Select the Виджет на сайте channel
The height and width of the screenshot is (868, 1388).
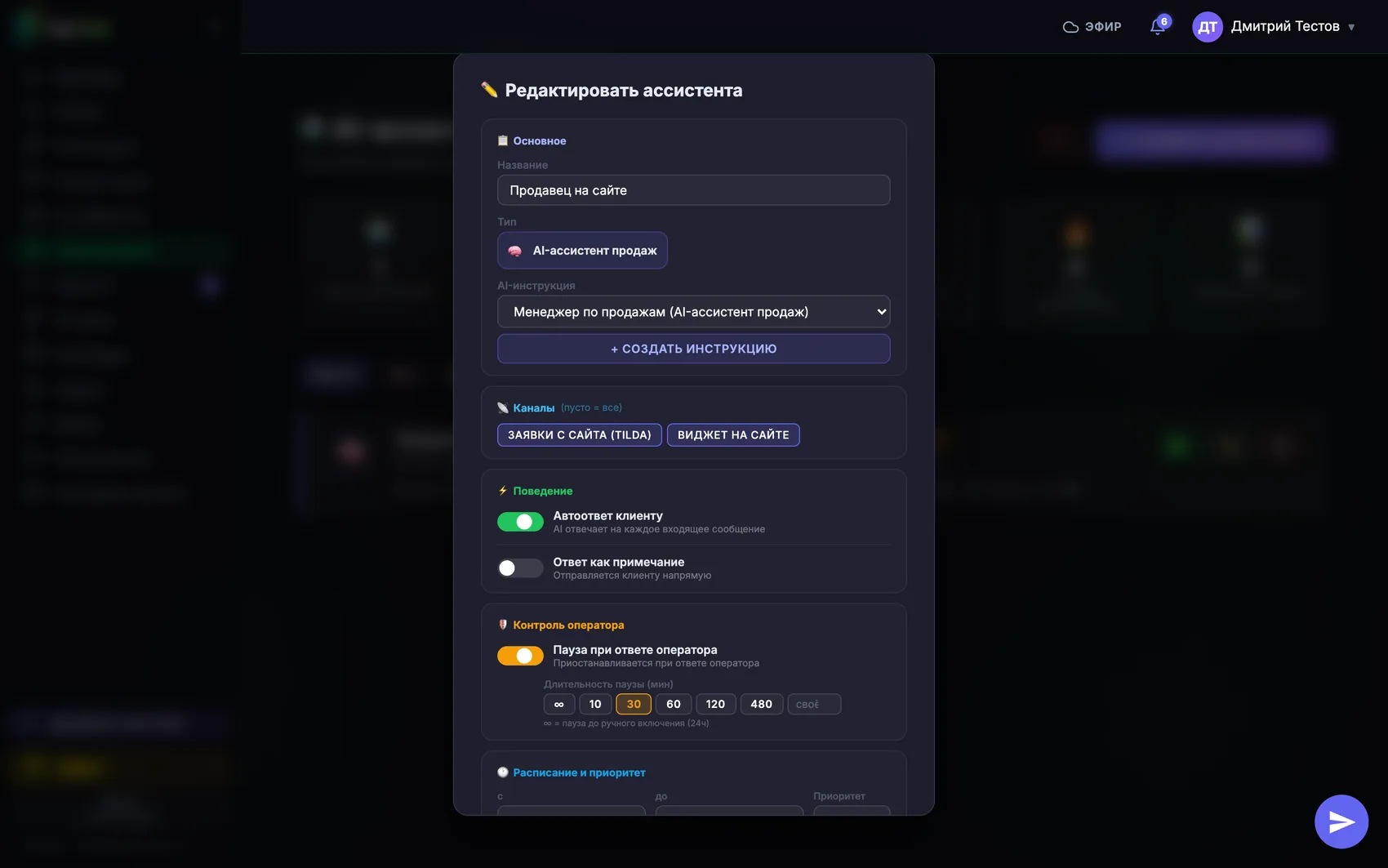[733, 435]
